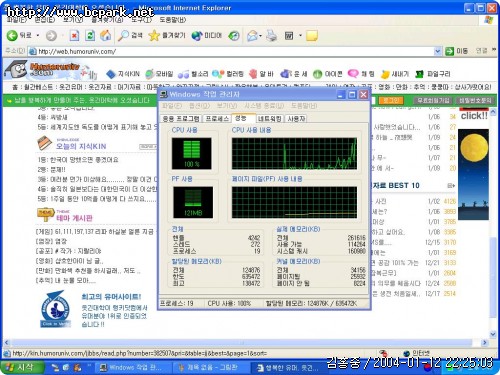Screen dimensions: 500x375
Task: Open the Back button history dropdown arrow
Action: pyautogui.click(x=38, y=35)
